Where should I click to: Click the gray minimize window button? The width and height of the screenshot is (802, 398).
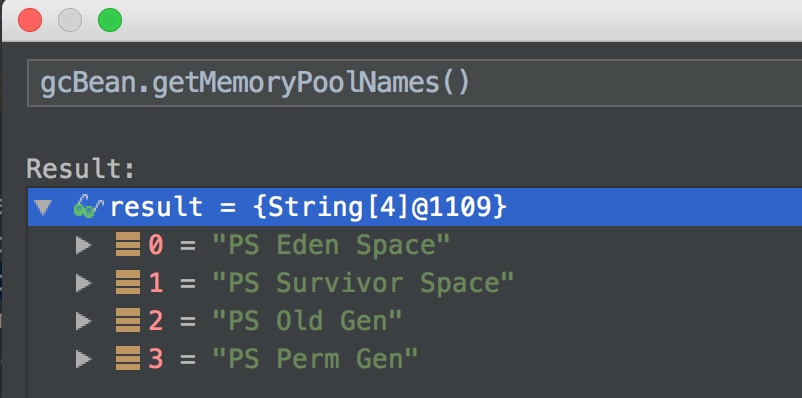70,20
